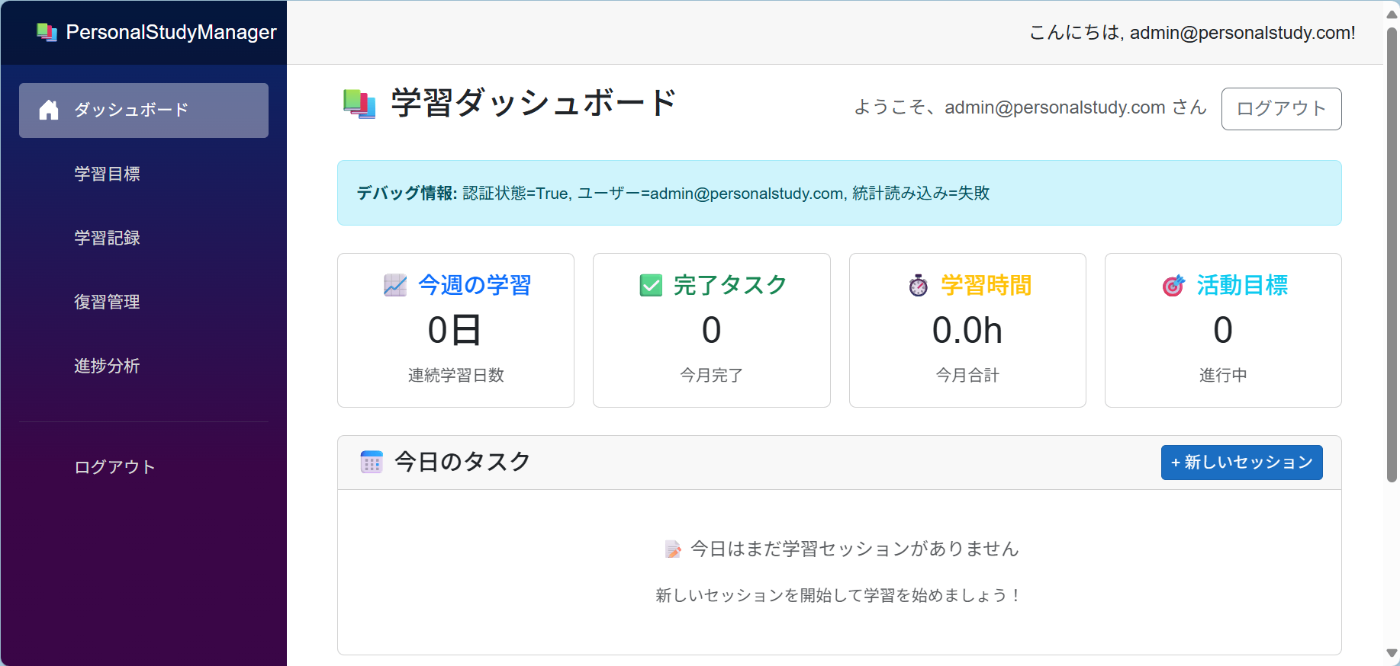Viewport: 1400px width, 666px height.
Task: Start a session with + 新しいセッション button
Action: click(x=1241, y=462)
